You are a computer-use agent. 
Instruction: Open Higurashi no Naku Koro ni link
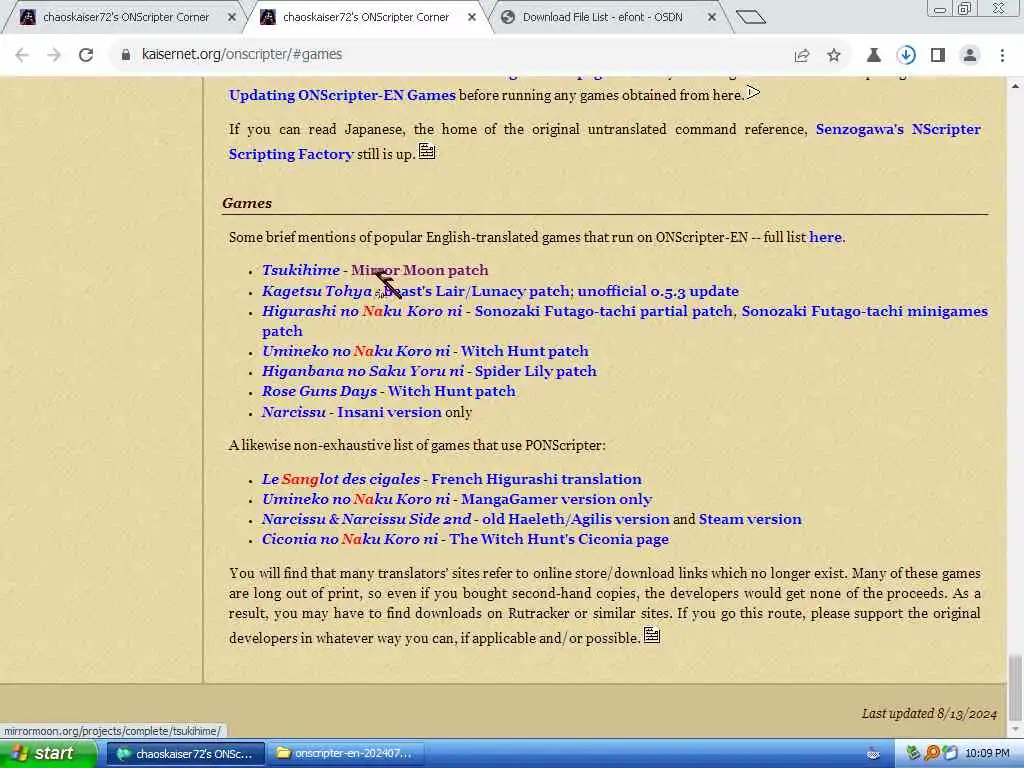pyautogui.click(x=362, y=312)
